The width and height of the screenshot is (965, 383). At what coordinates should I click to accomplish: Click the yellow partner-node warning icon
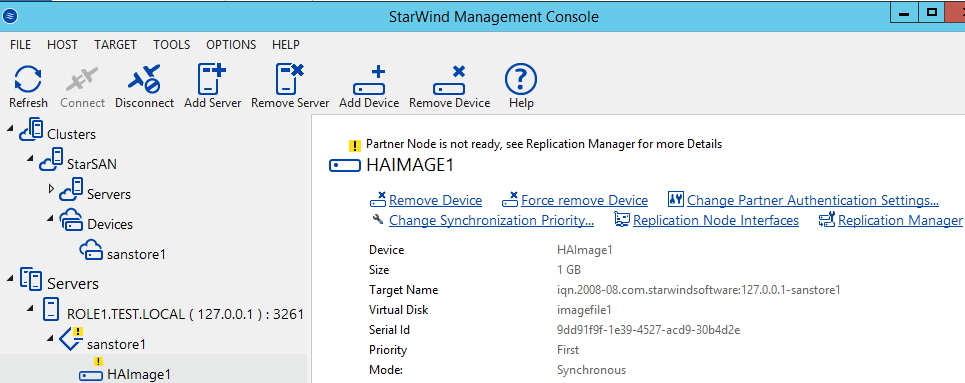click(354, 146)
